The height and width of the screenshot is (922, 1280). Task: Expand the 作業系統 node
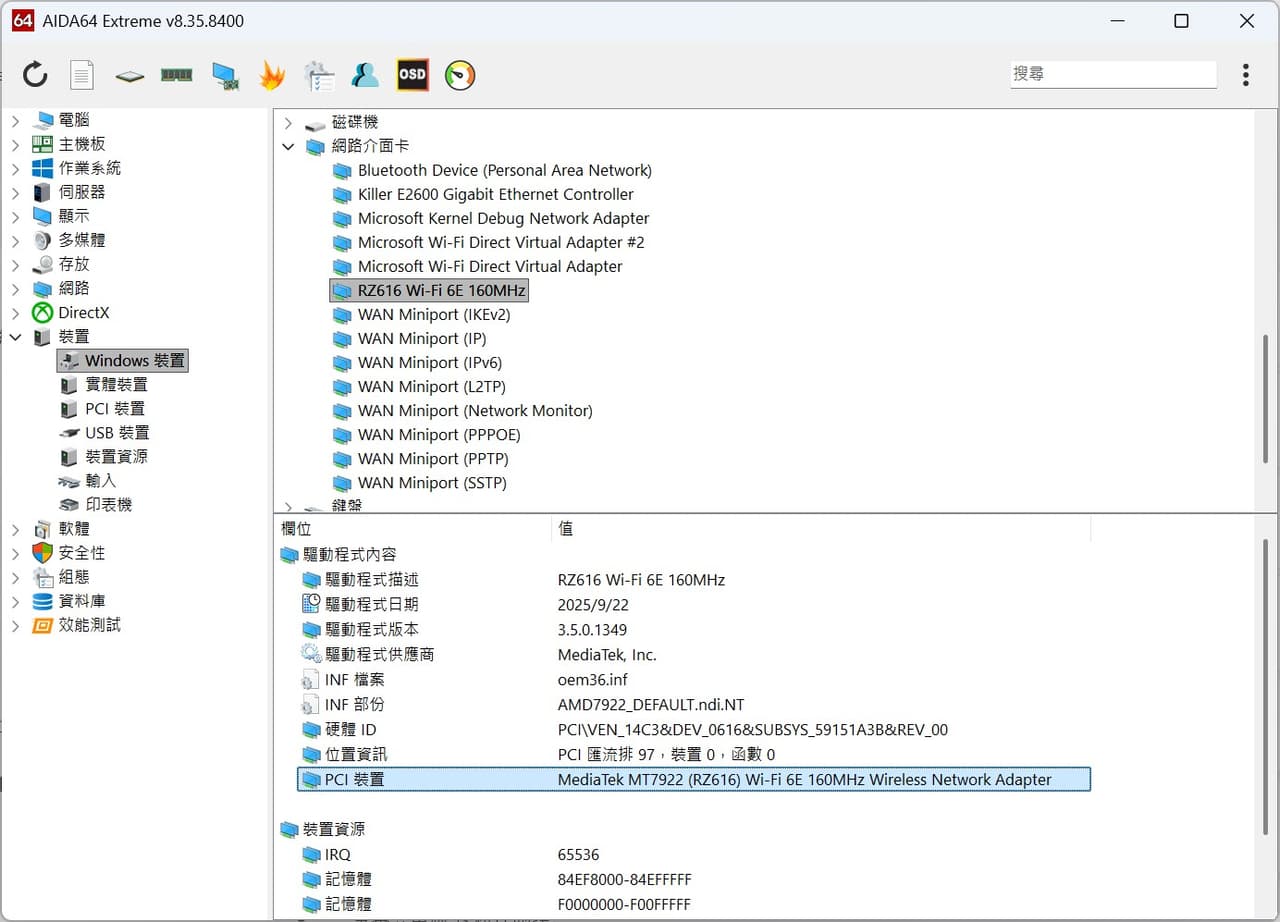coord(15,168)
